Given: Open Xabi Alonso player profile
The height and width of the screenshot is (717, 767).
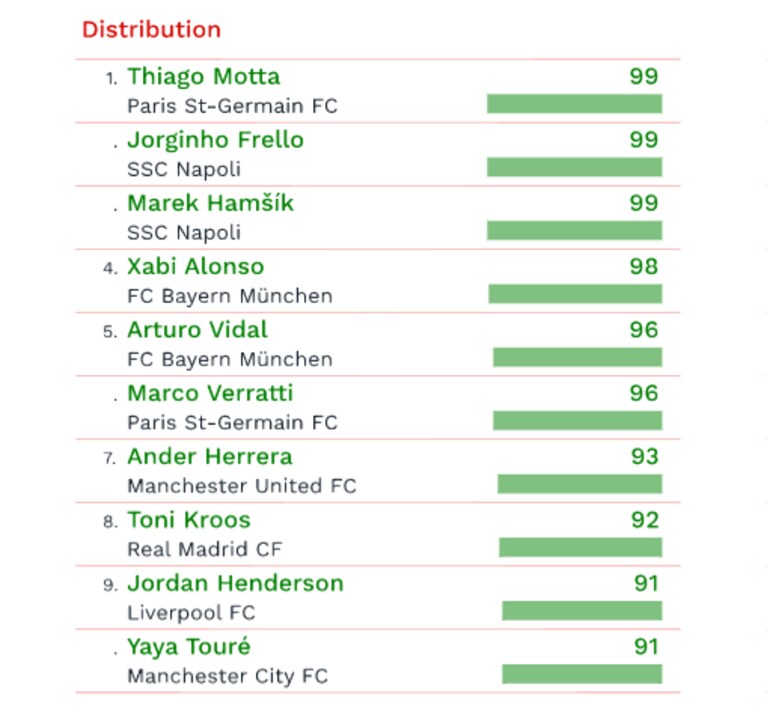Looking at the screenshot, I should (x=196, y=267).
